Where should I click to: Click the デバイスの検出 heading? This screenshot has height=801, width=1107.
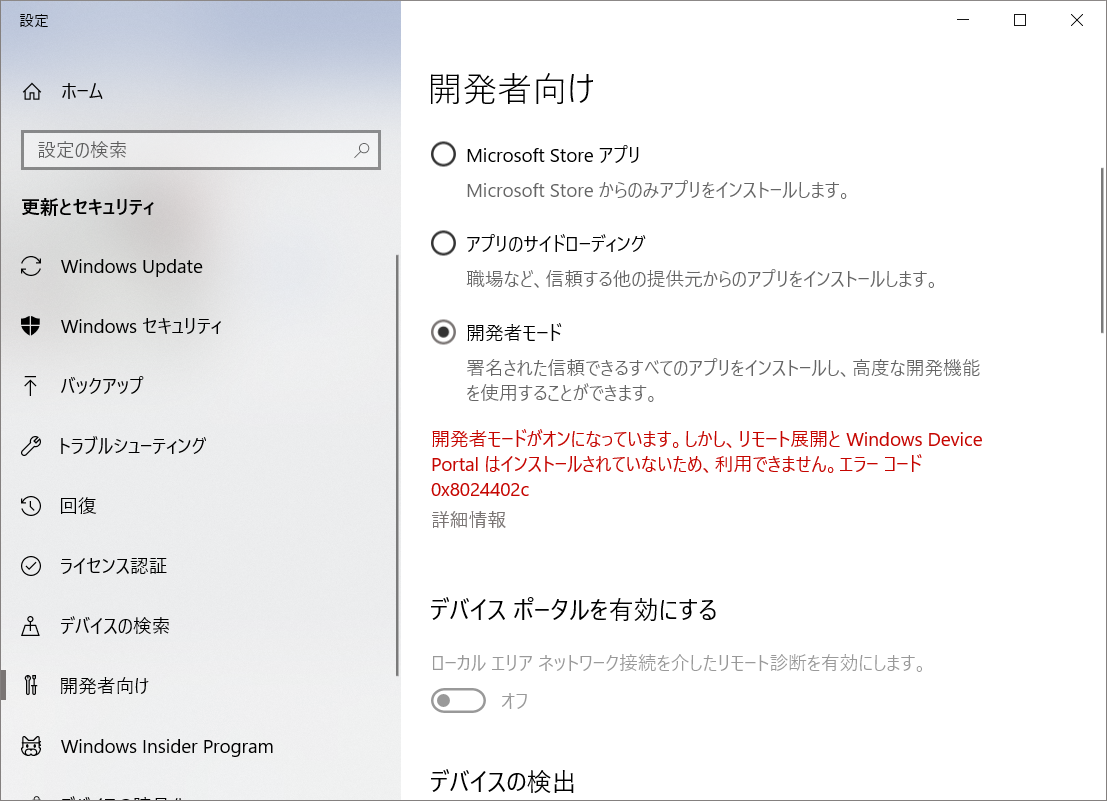503,782
